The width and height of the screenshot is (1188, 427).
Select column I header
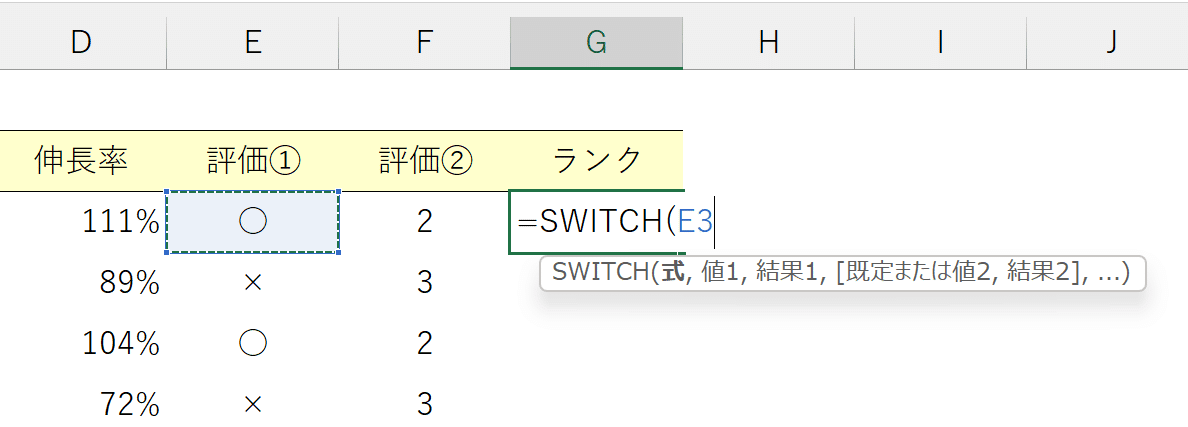click(x=939, y=43)
